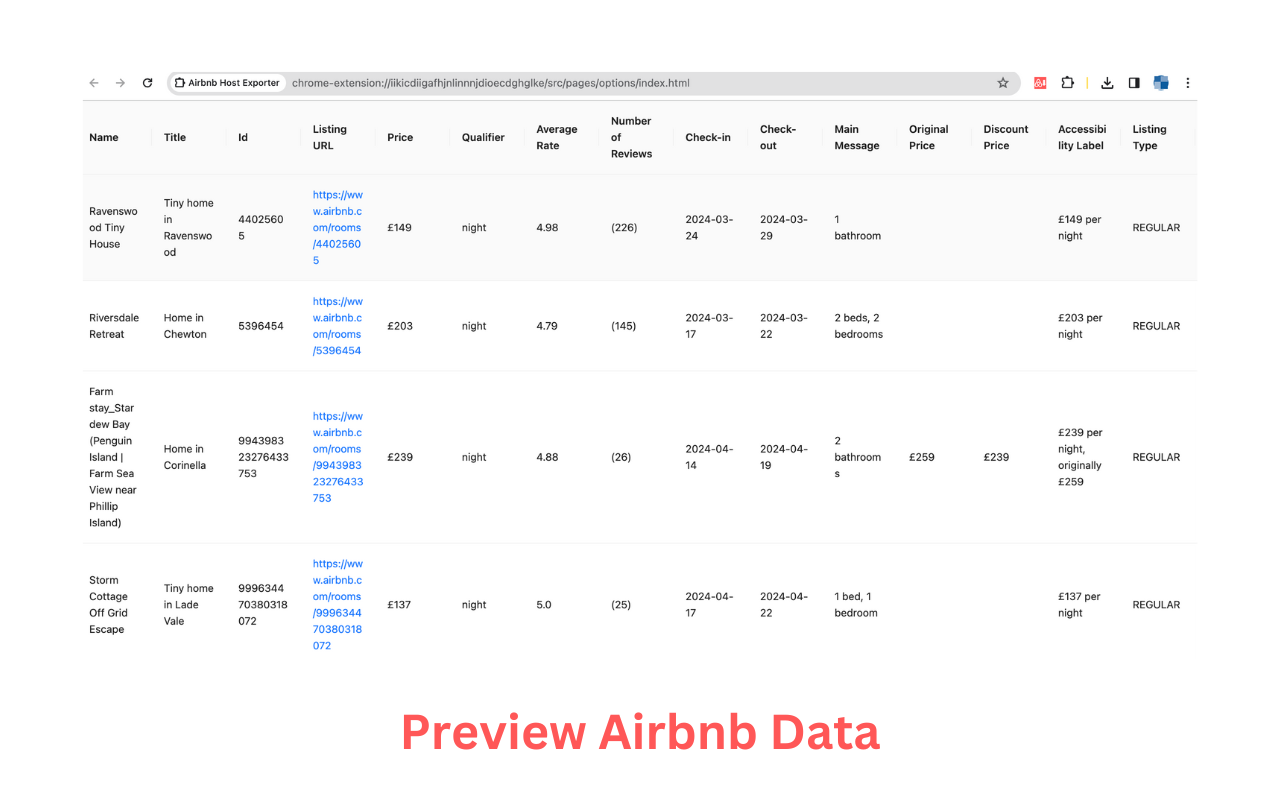Open Riverside Retreat listing URL 5396454

[337, 326]
